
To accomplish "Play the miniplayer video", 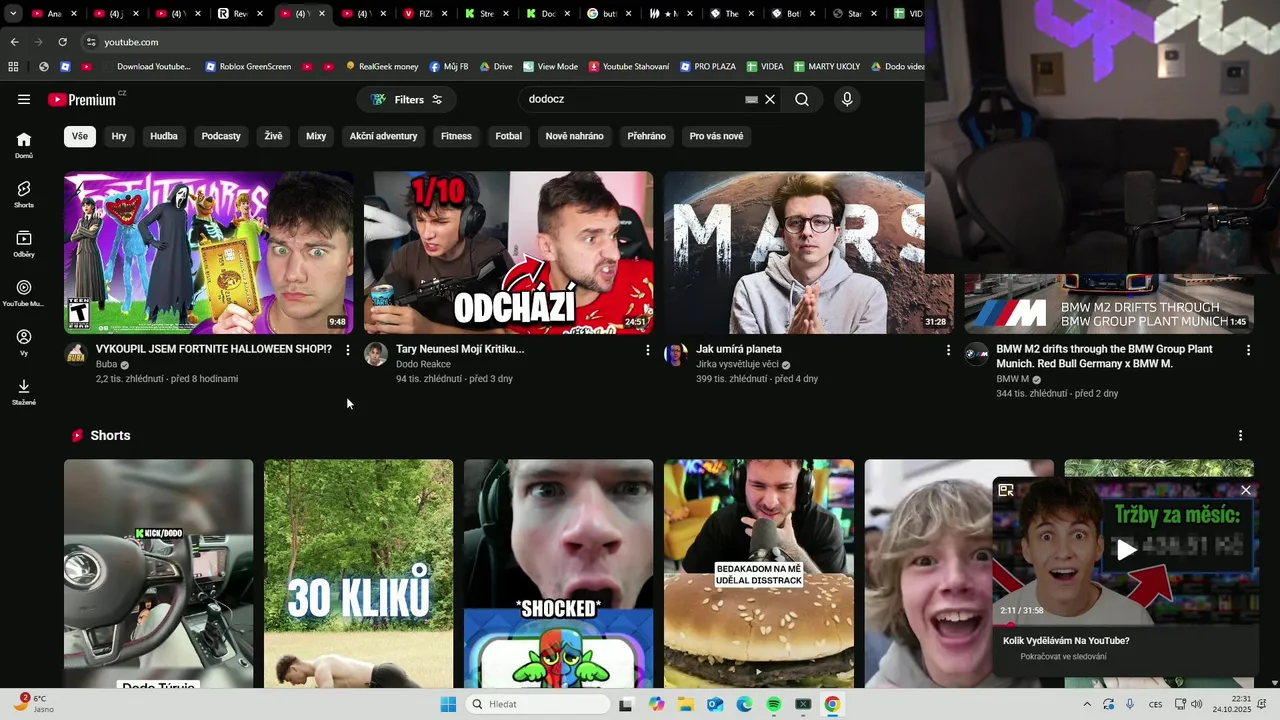I will [1126, 549].
